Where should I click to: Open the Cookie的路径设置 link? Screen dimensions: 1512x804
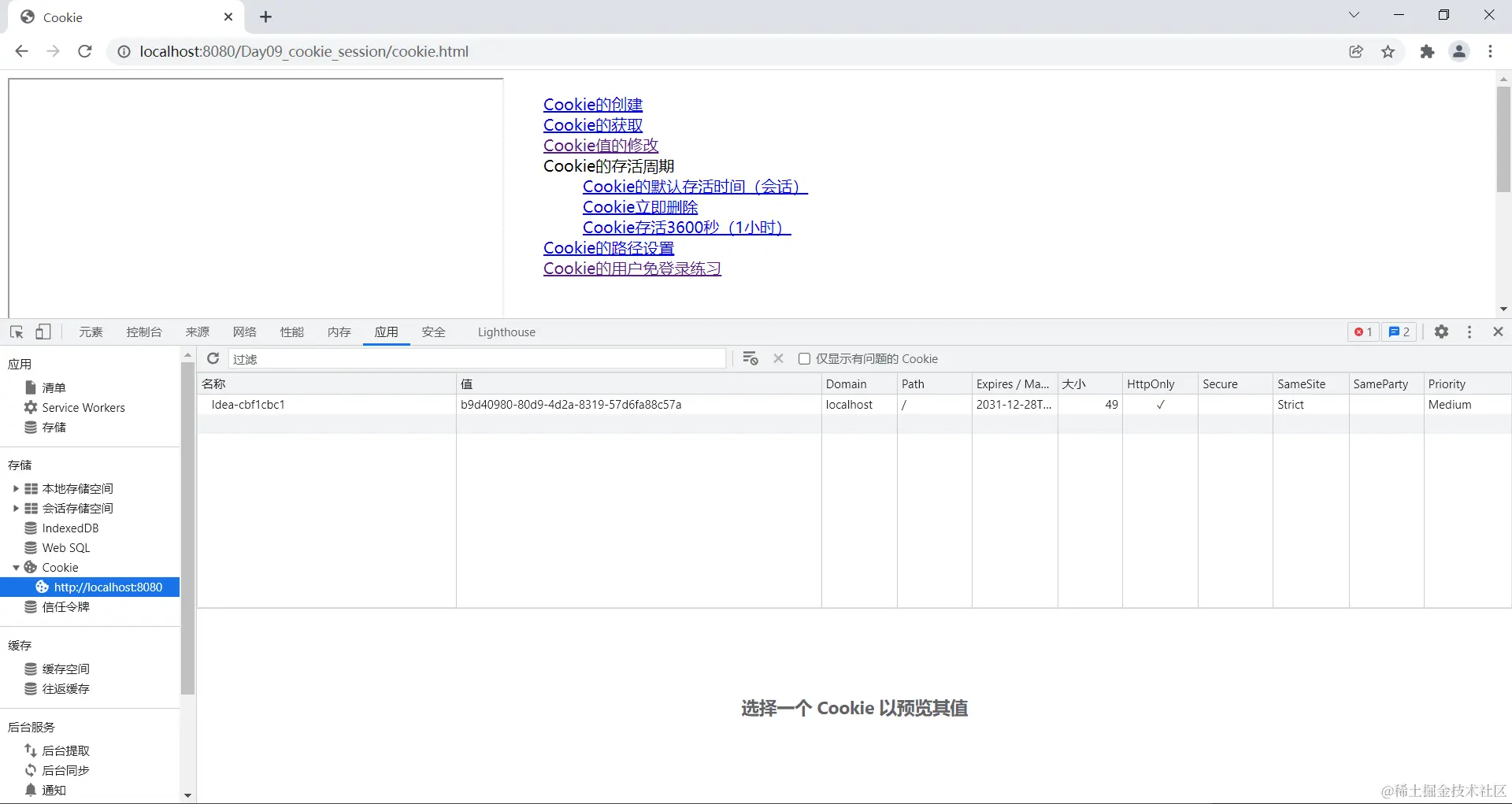(x=609, y=248)
